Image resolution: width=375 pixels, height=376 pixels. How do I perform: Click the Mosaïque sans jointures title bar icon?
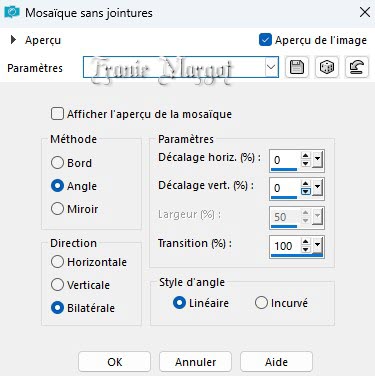(x=12, y=13)
